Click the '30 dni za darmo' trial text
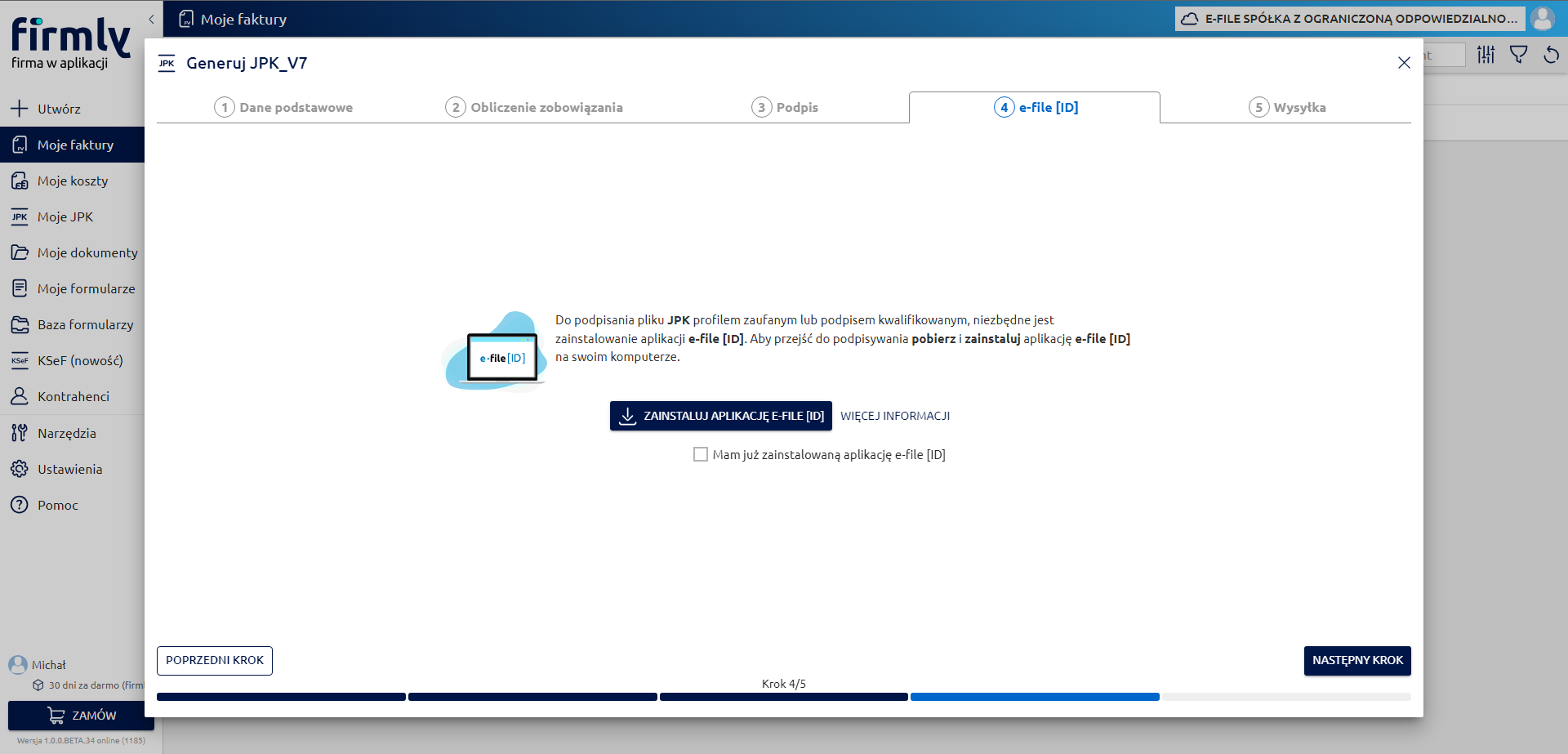This screenshot has height=754, width=1568. 96,685
